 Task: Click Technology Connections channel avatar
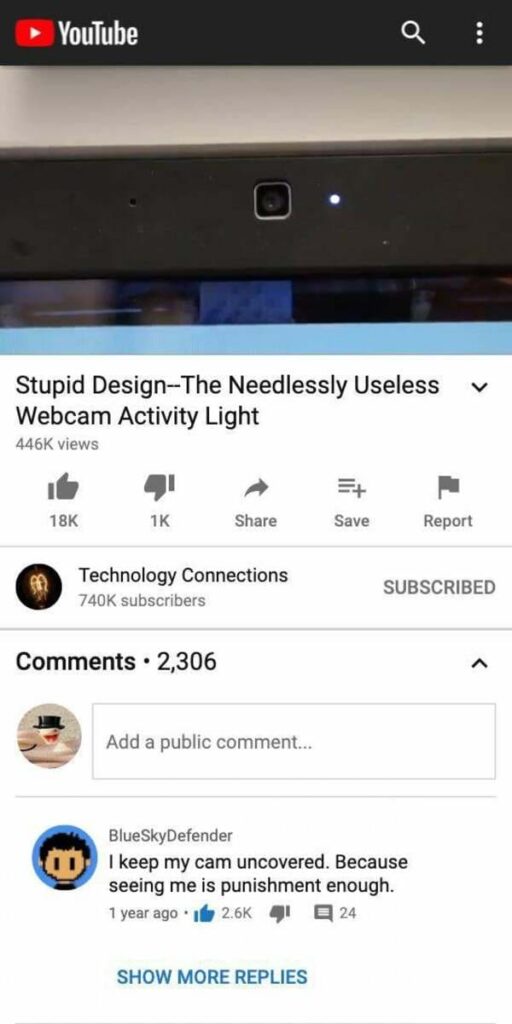39,586
